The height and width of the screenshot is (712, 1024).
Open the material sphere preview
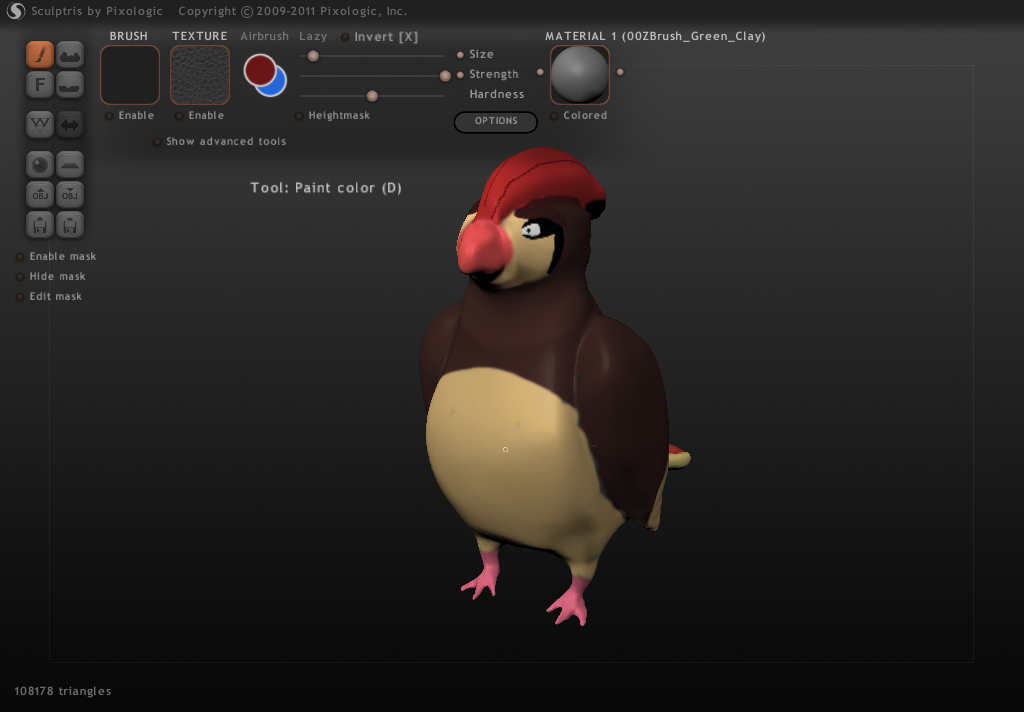tap(580, 75)
